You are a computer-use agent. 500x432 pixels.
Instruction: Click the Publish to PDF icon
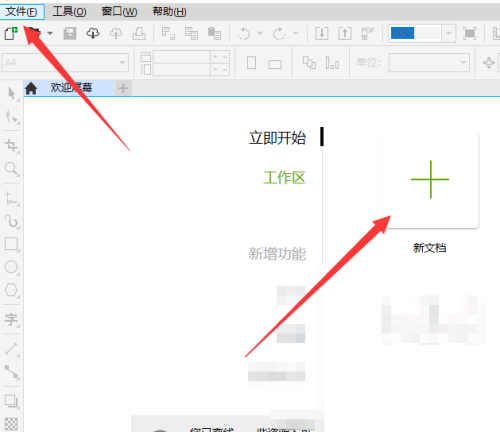(x=368, y=33)
